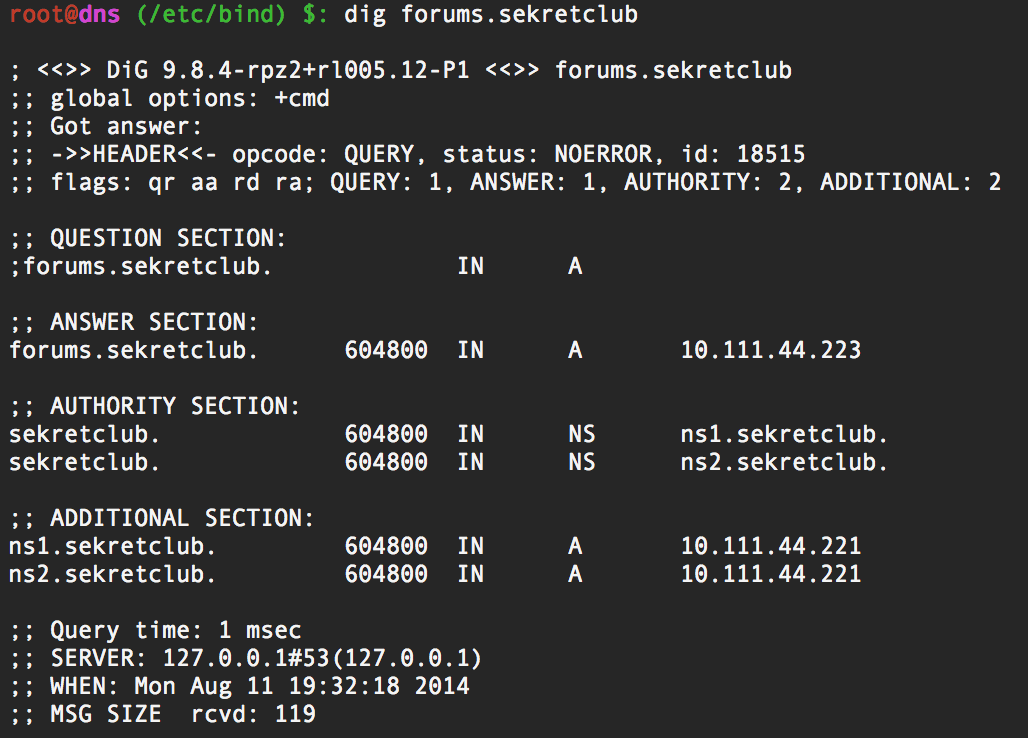The width and height of the screenshot is (1028, 738).
Task: Click the typed dig forums.sekretclub command
Action: click(491, 14)
